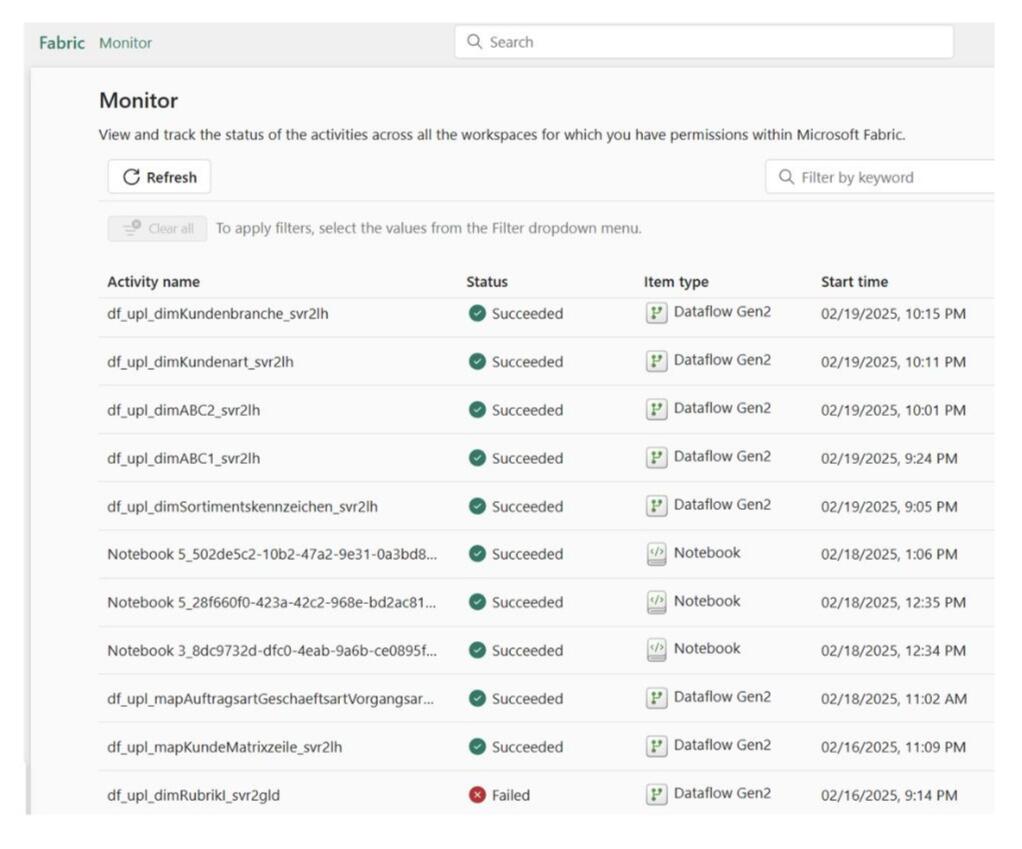Click the Notebook icon for Notebook 5_502de5c2
Screen dimensions: 1022x849
coord(656,554)
